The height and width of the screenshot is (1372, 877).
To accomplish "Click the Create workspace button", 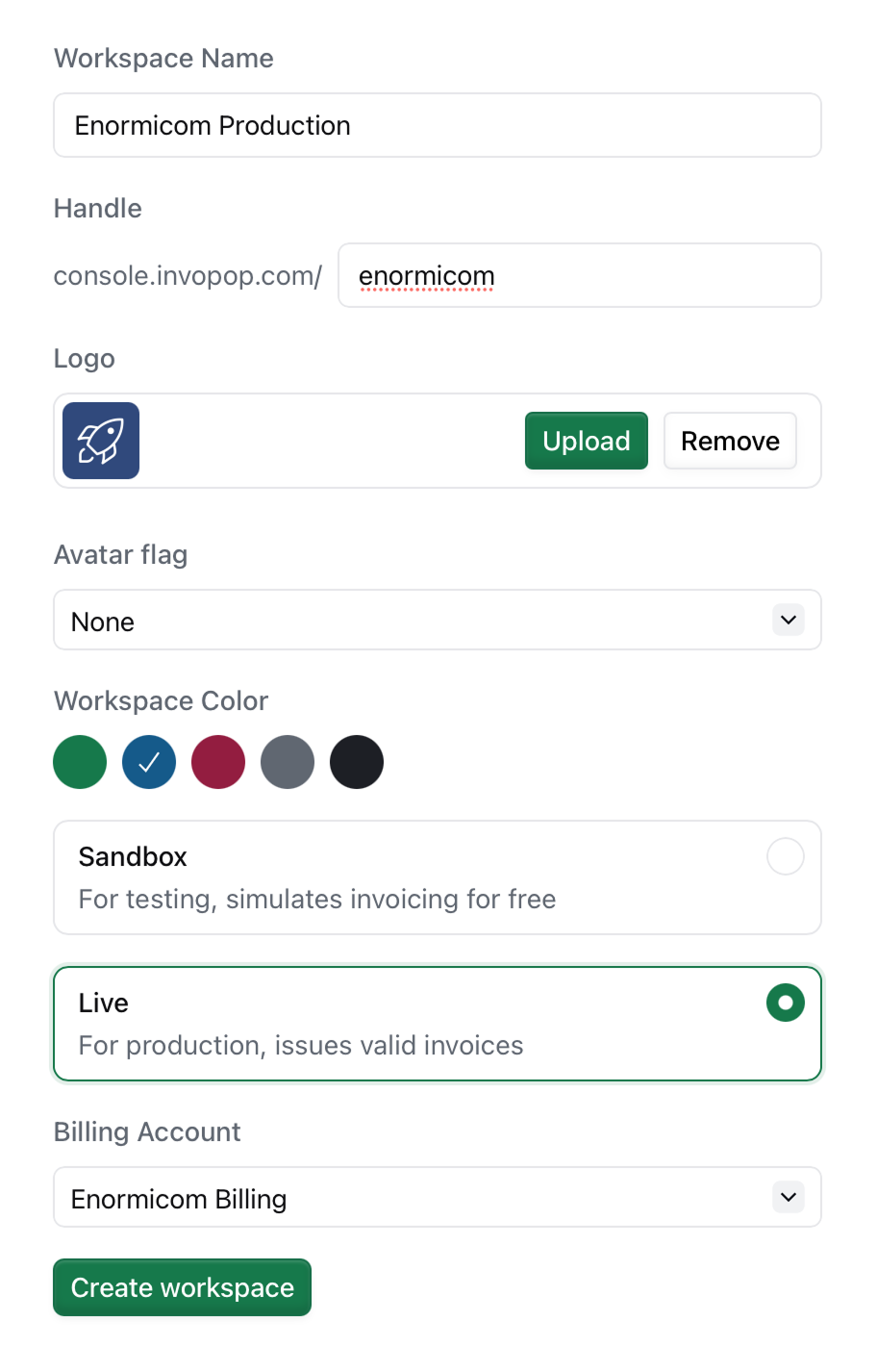I will click(182, 1287).
